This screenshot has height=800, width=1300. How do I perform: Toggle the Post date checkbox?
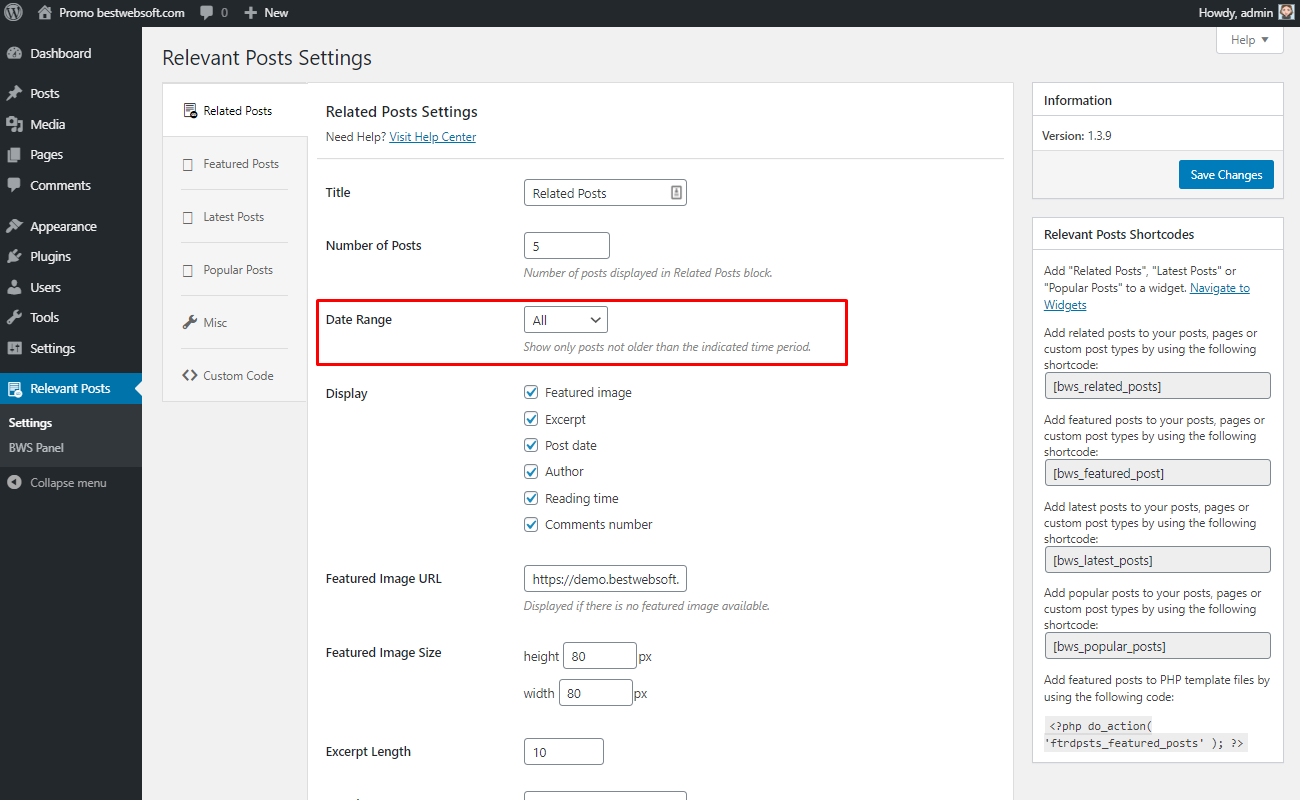532,445
